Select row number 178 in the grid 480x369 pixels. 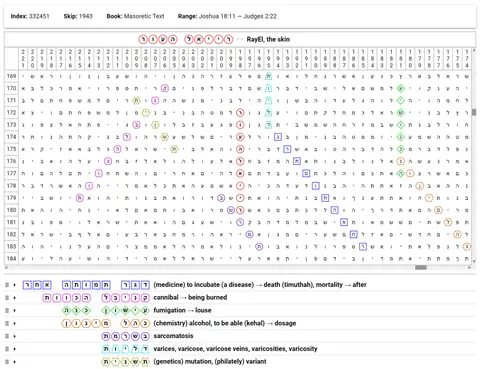pyautogui.click(x=11, y=186)
